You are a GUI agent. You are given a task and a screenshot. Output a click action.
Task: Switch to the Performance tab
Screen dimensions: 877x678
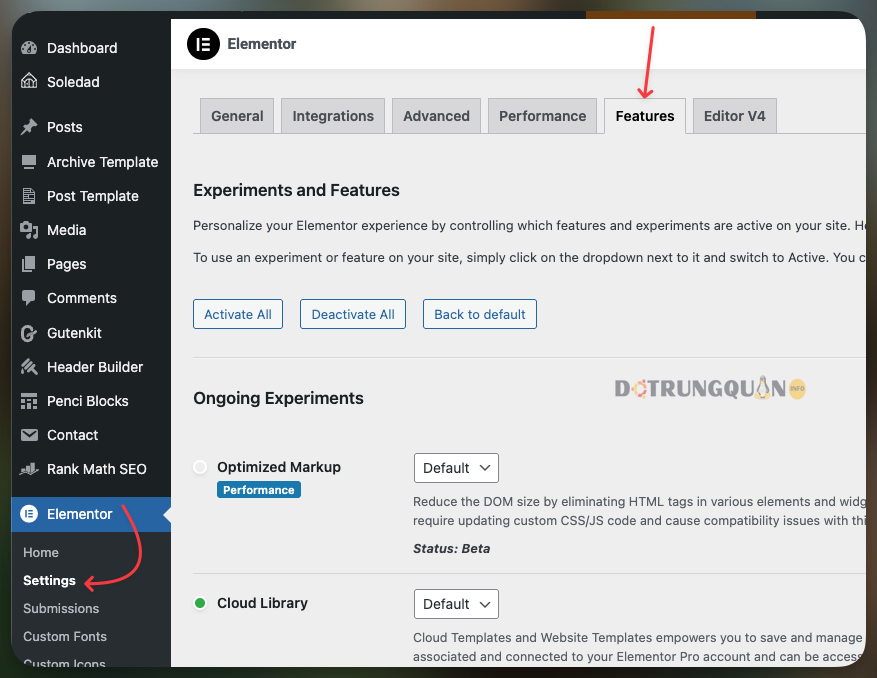click(x=543, y=116)
